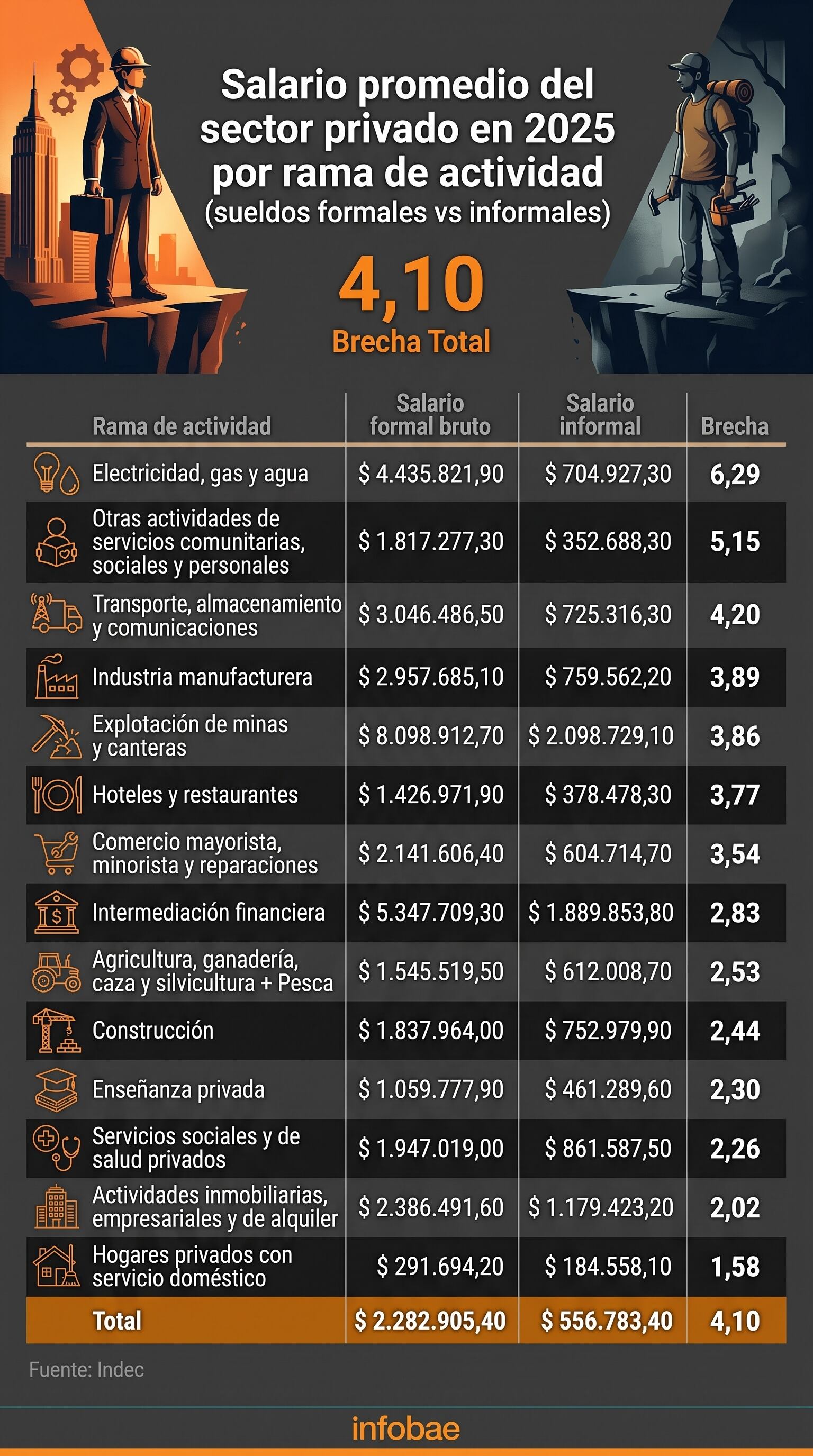Click the Fuente: Indec source text
Screen dimensions: 813x1456
coord(86,1370)
